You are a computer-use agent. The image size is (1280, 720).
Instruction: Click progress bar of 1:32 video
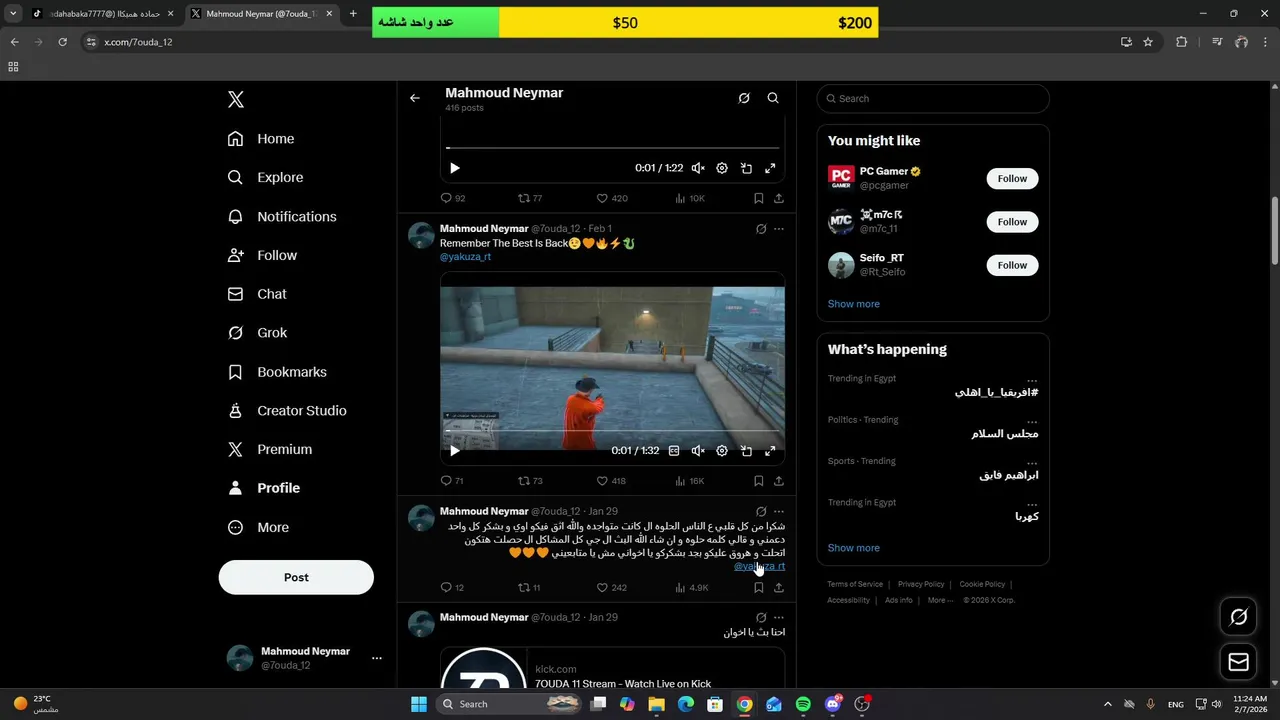pyautogui.click(x=612, y=431)
